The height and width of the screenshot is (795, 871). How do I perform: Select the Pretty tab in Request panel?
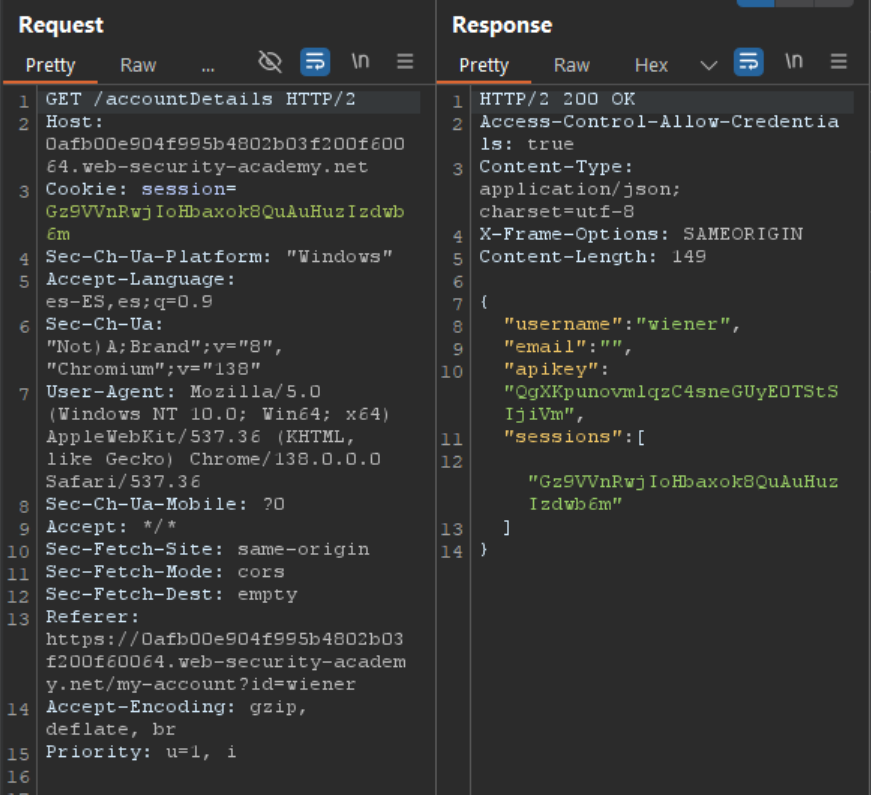point(50,65)
